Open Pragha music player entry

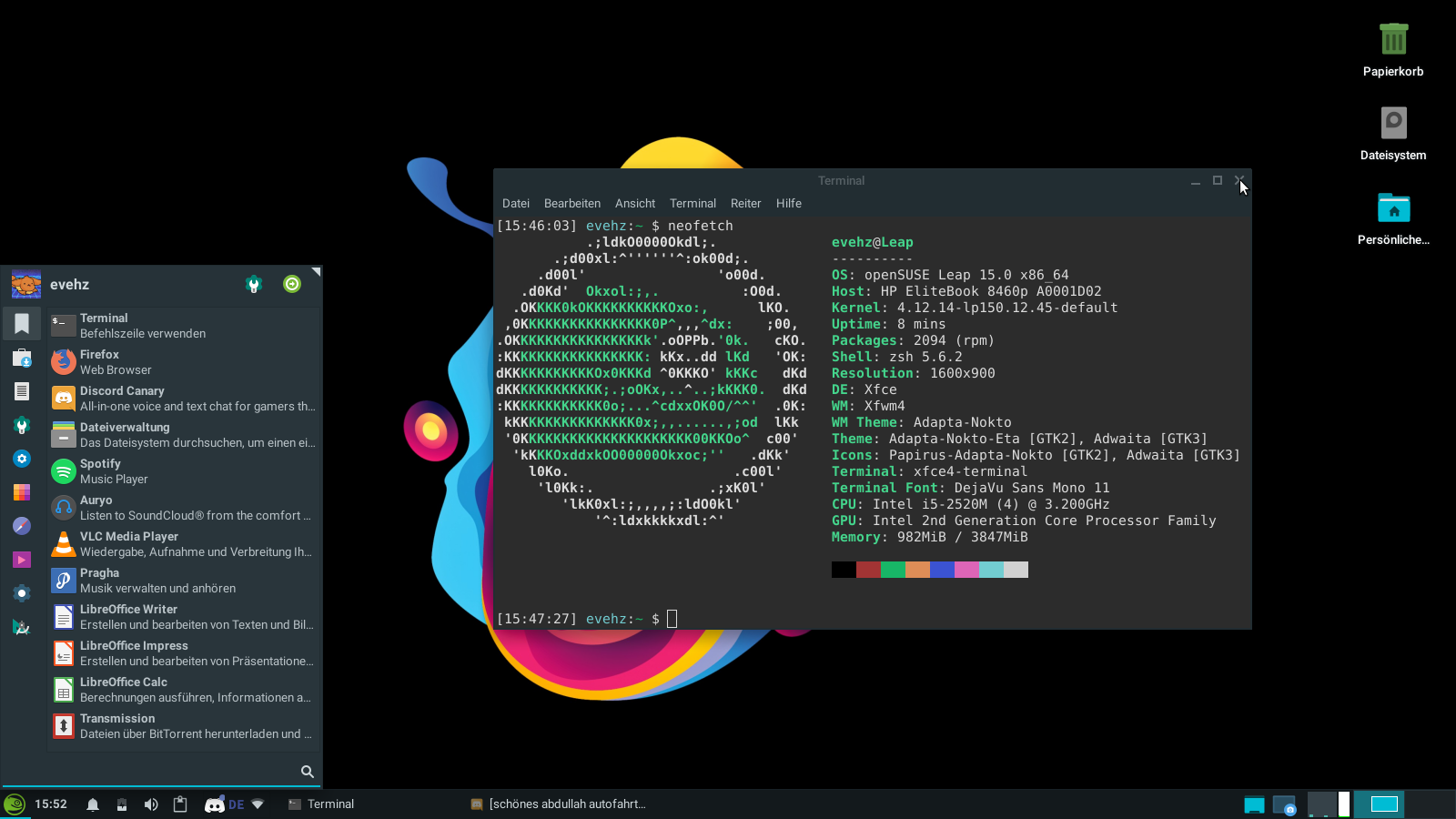184,581
